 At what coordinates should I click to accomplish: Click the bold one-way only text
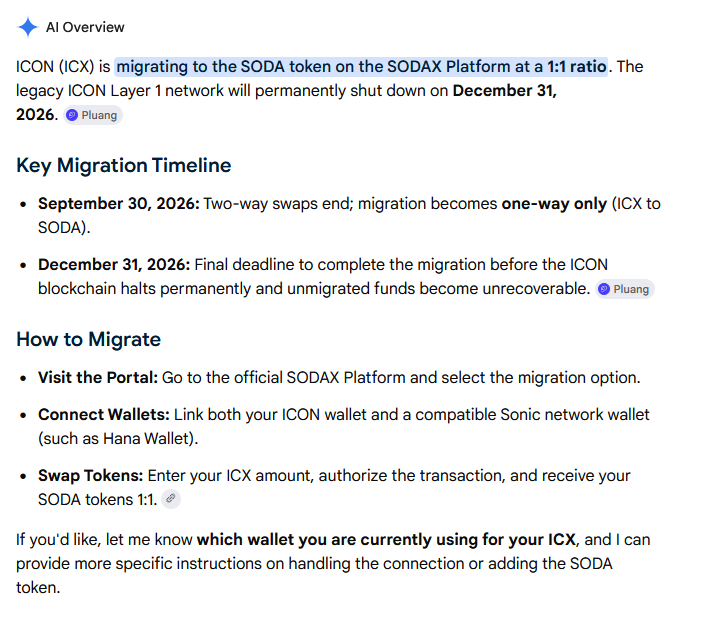click(554, 203)
